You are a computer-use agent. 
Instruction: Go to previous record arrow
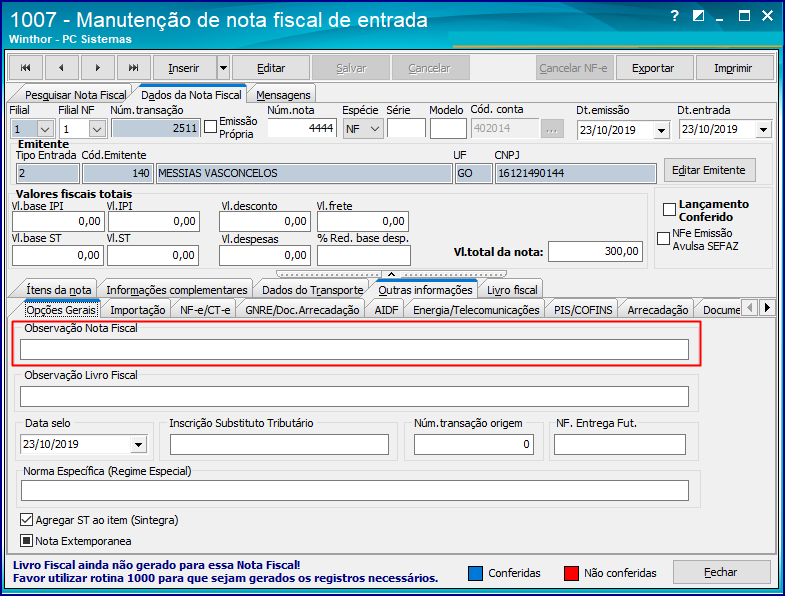click(x=62, y=68)
